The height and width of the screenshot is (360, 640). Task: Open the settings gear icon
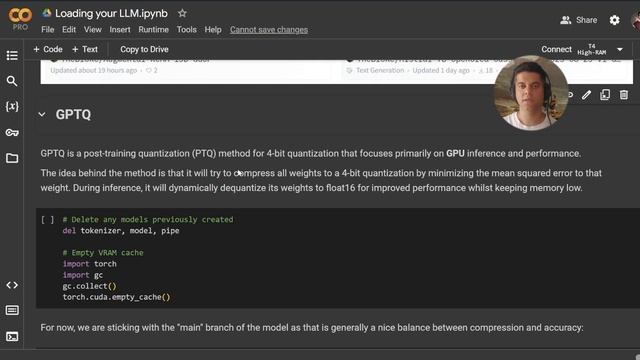pyautogui.click(x=614, y=20)
